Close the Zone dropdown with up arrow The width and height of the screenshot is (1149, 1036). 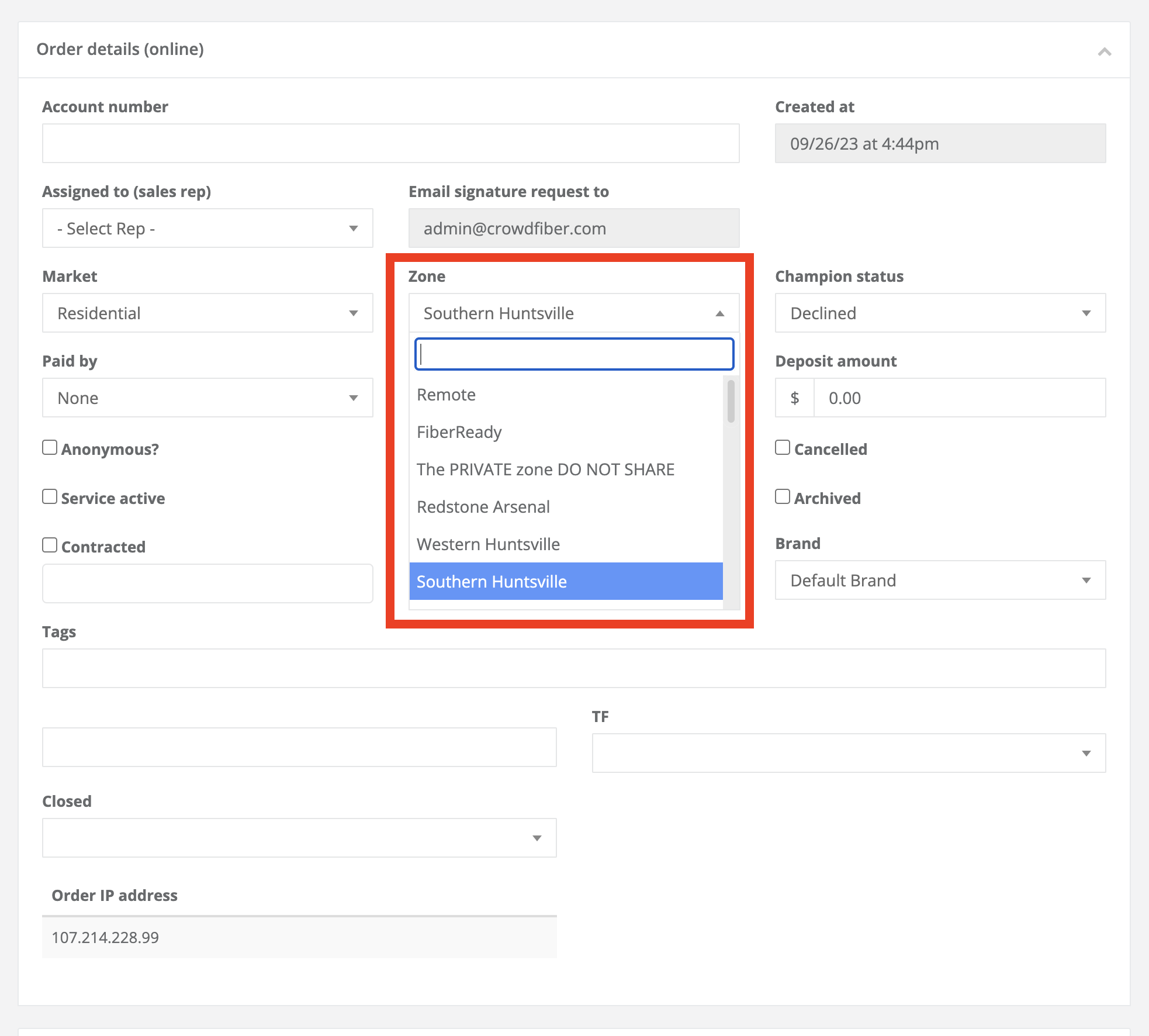point(720,313)
